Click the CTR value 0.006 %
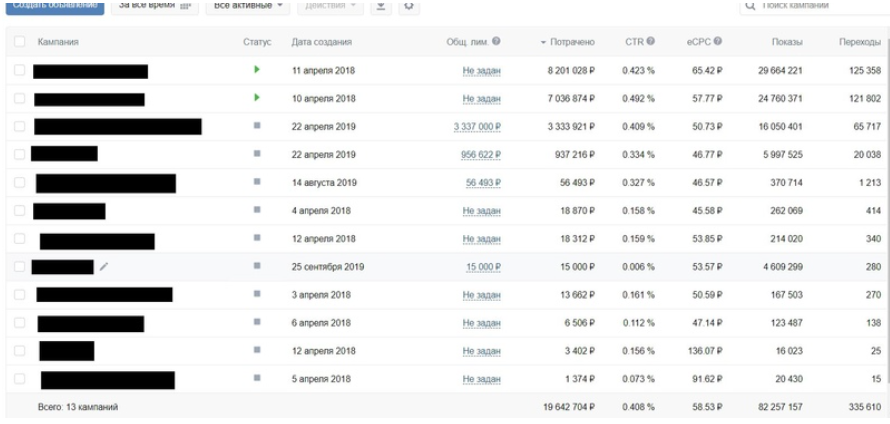 (638, 267)
